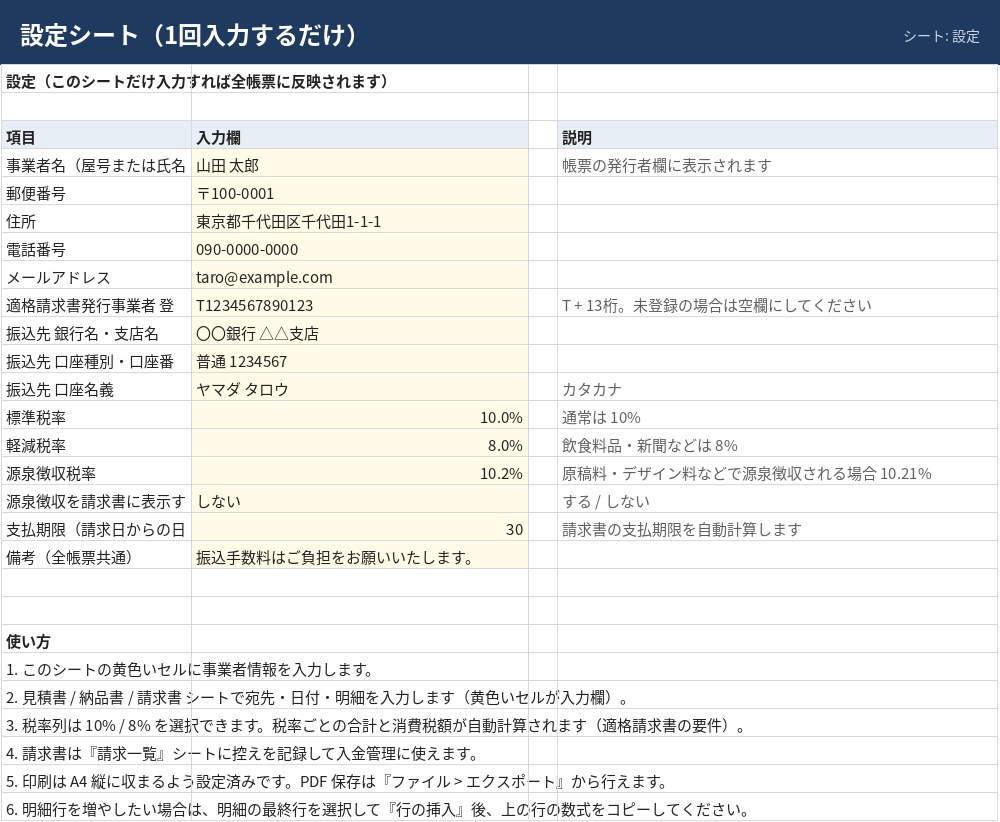
Task: Select the address cell 東京都千代田区千代田1-1-1
Action: 360,219
